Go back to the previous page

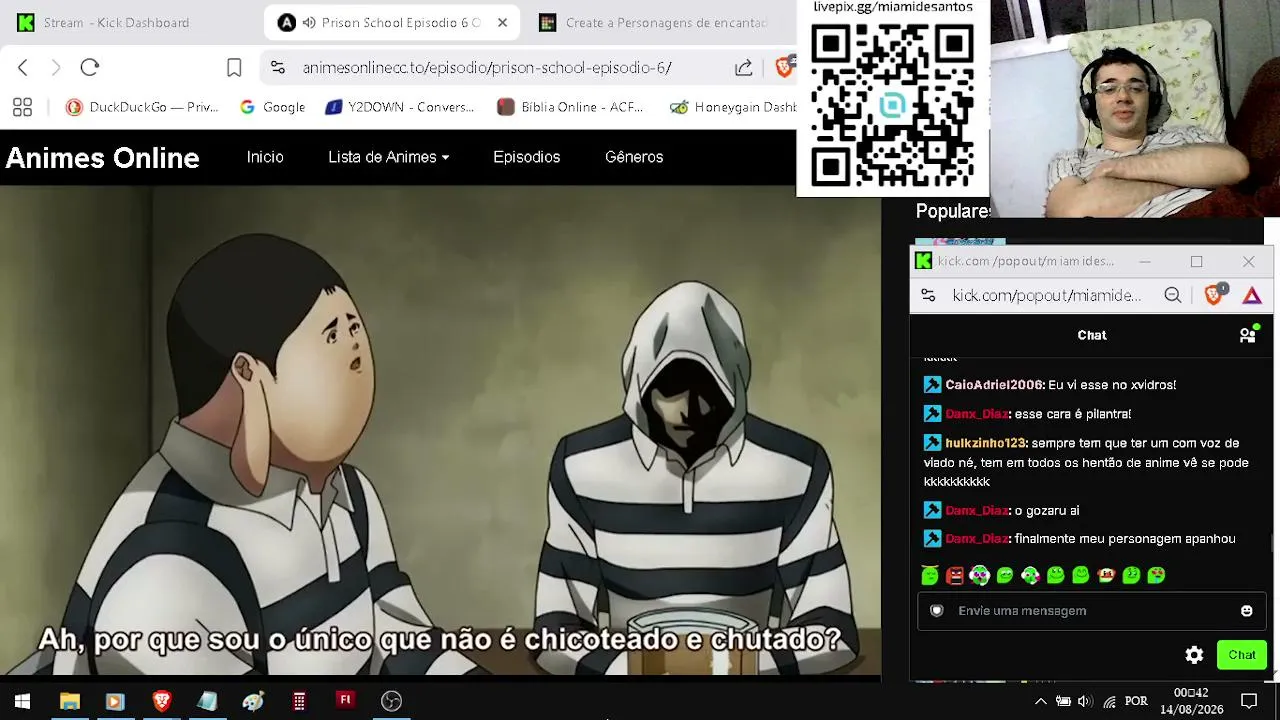pos(23,67)
